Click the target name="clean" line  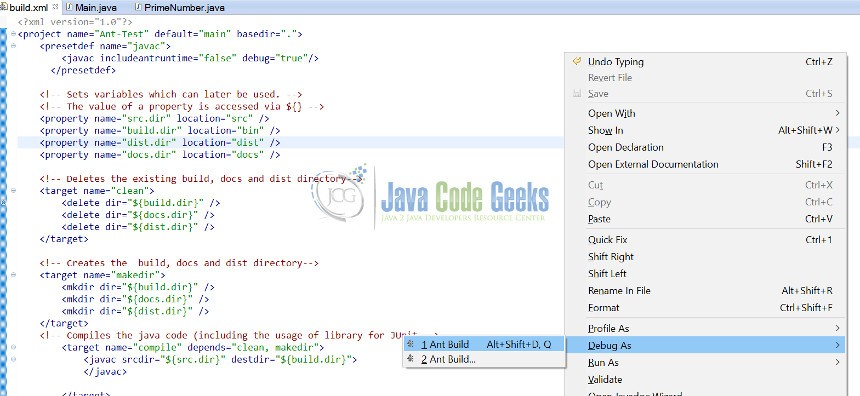97,191
